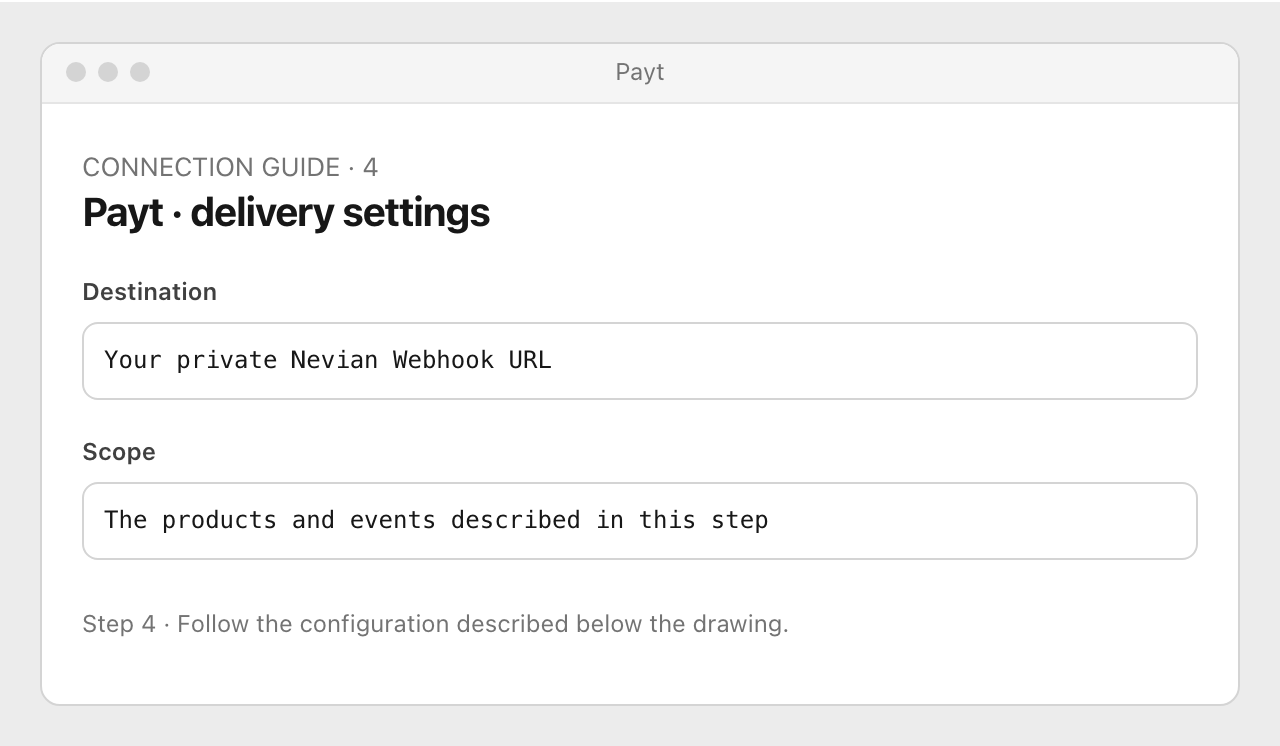Click the red close window dot
This screenshot has width=1280, height=746.
point(76,72)
